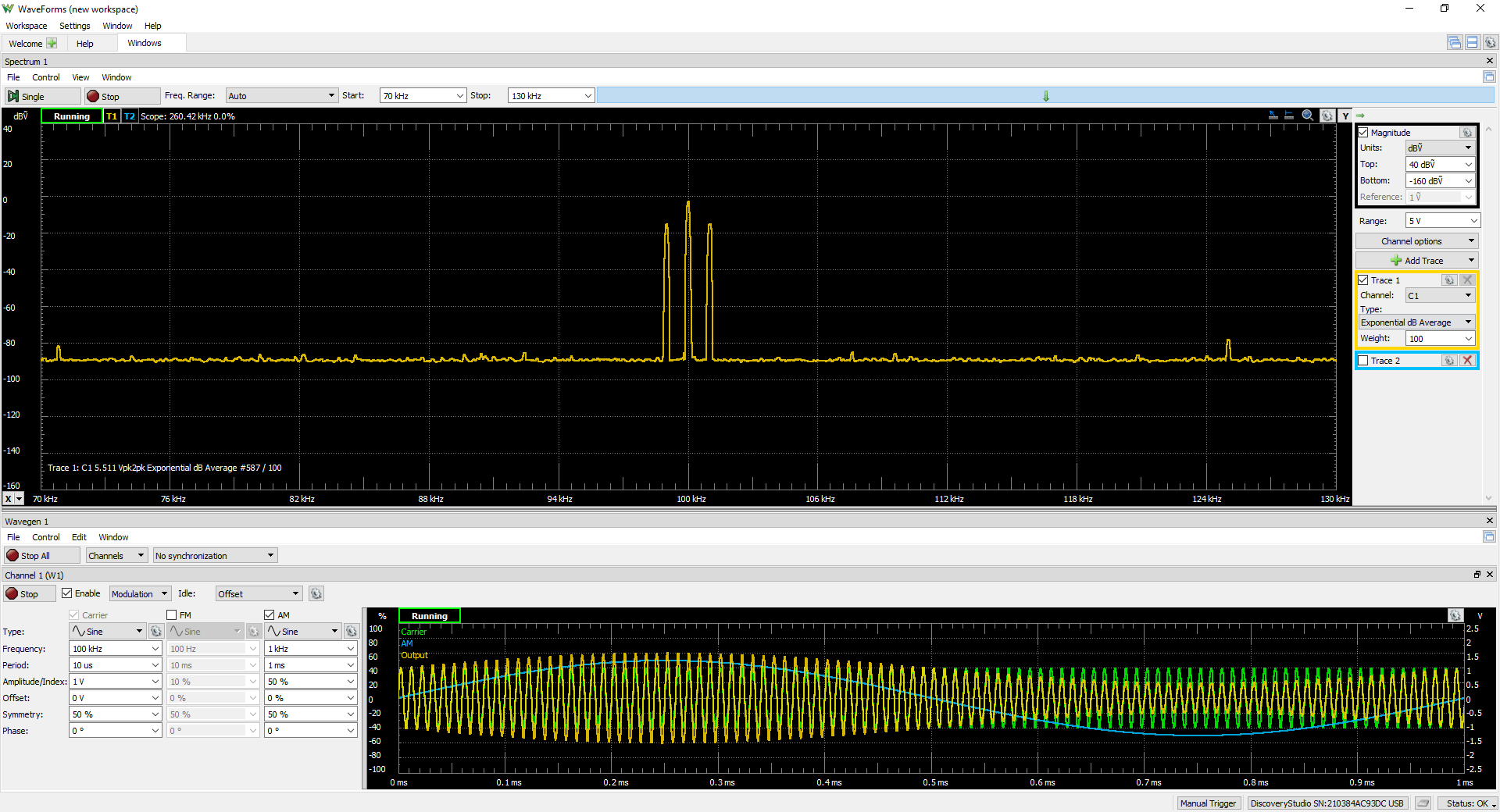
Task: Open workspace gear settings next to tile icon
Action: 1490,43
